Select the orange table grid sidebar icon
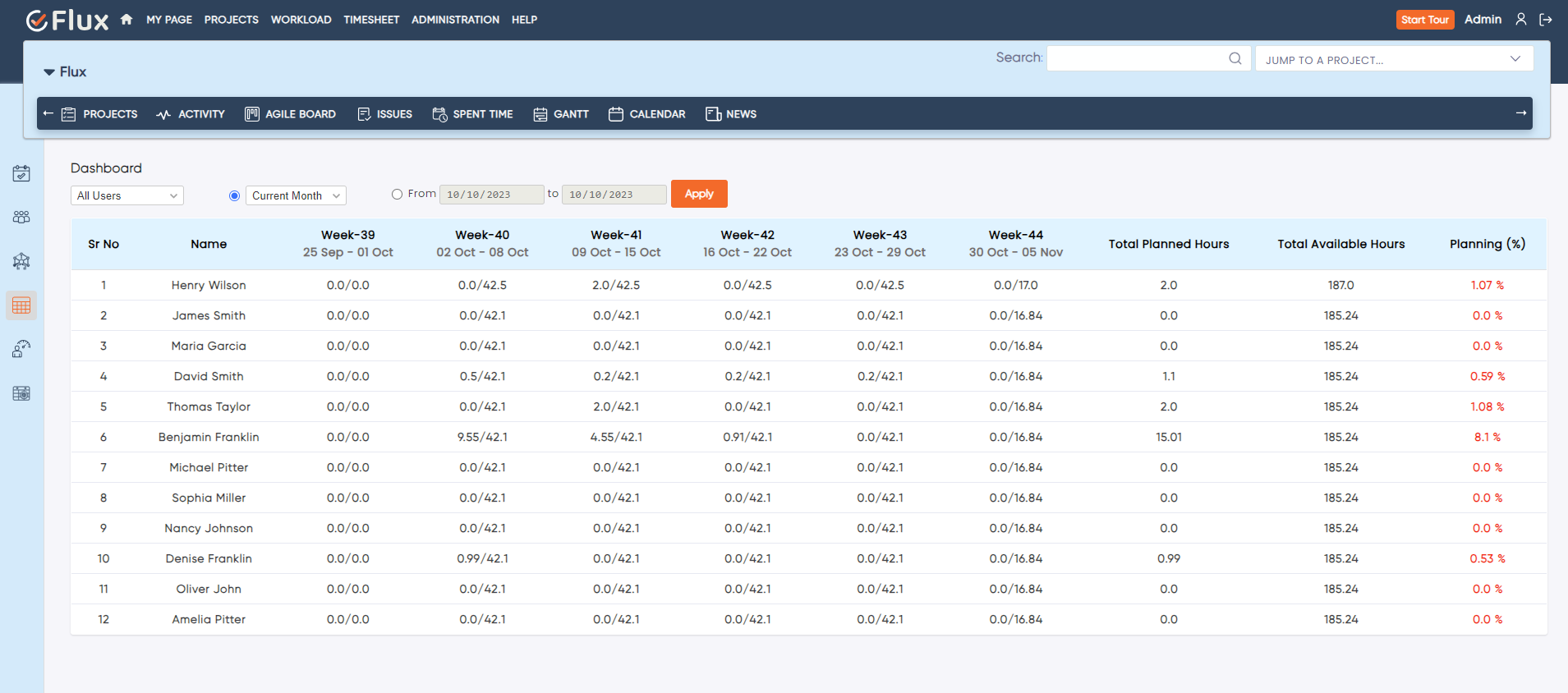The width and height of the screenshot is (1568, 693). pyautogui.click(x=21, y=305)
